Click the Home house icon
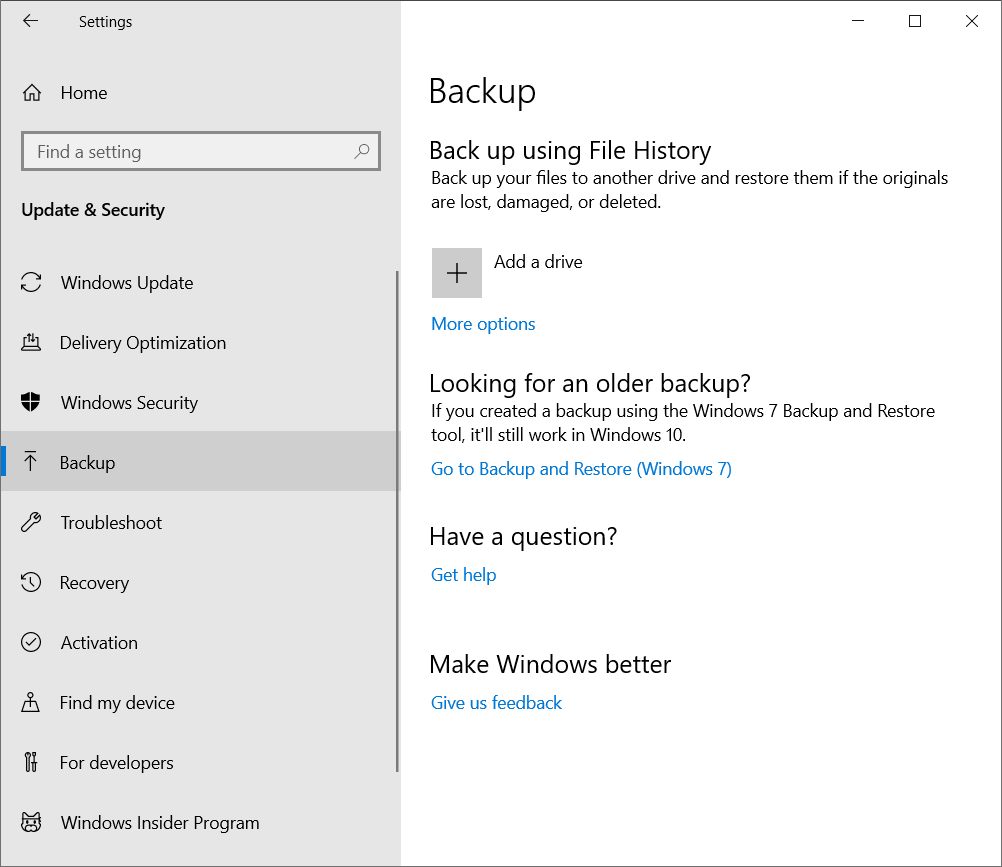 point(32,93)
